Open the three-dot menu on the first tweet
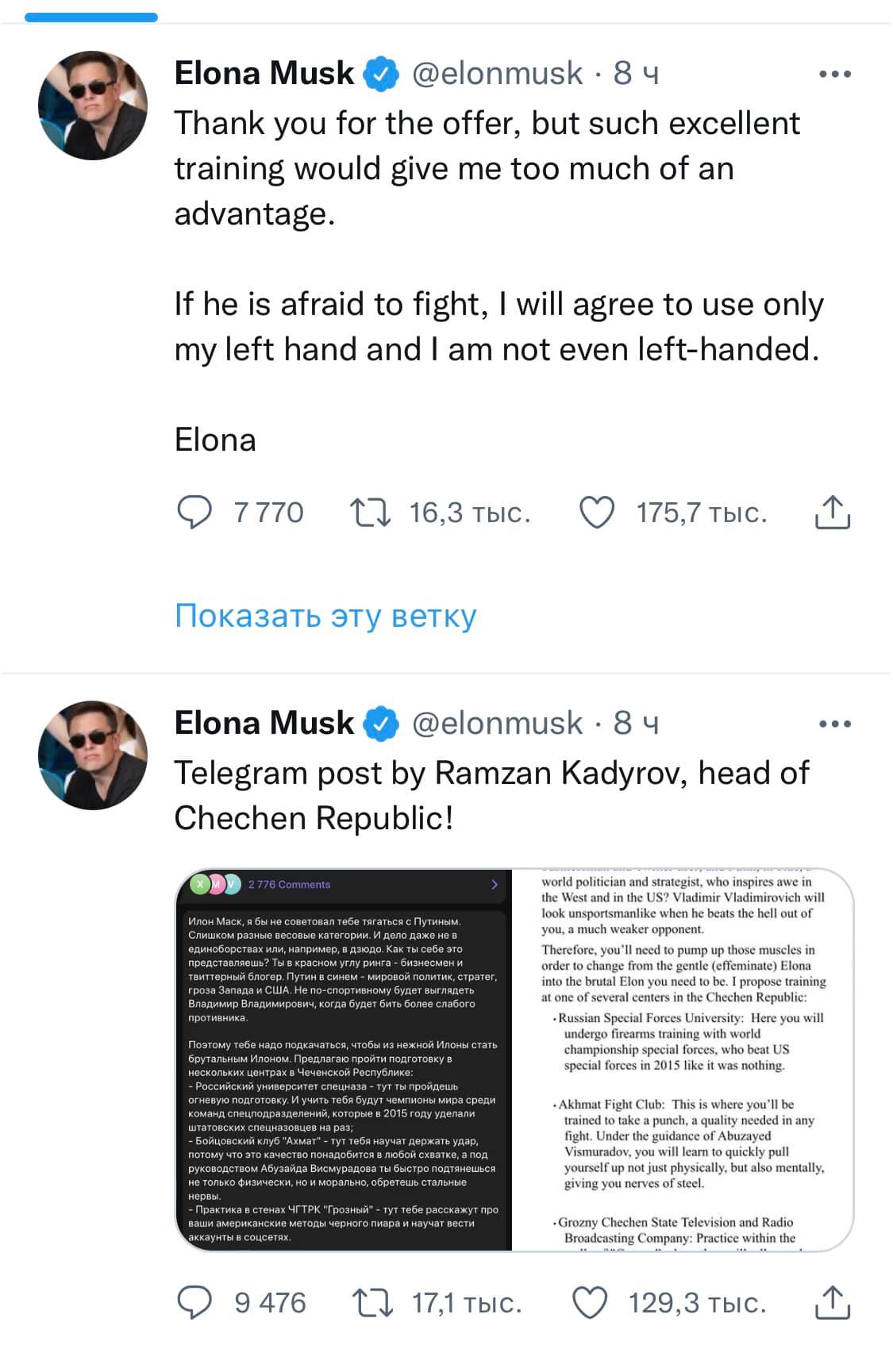The width and height of the screenshot is (893, 1372). [834, 74]
